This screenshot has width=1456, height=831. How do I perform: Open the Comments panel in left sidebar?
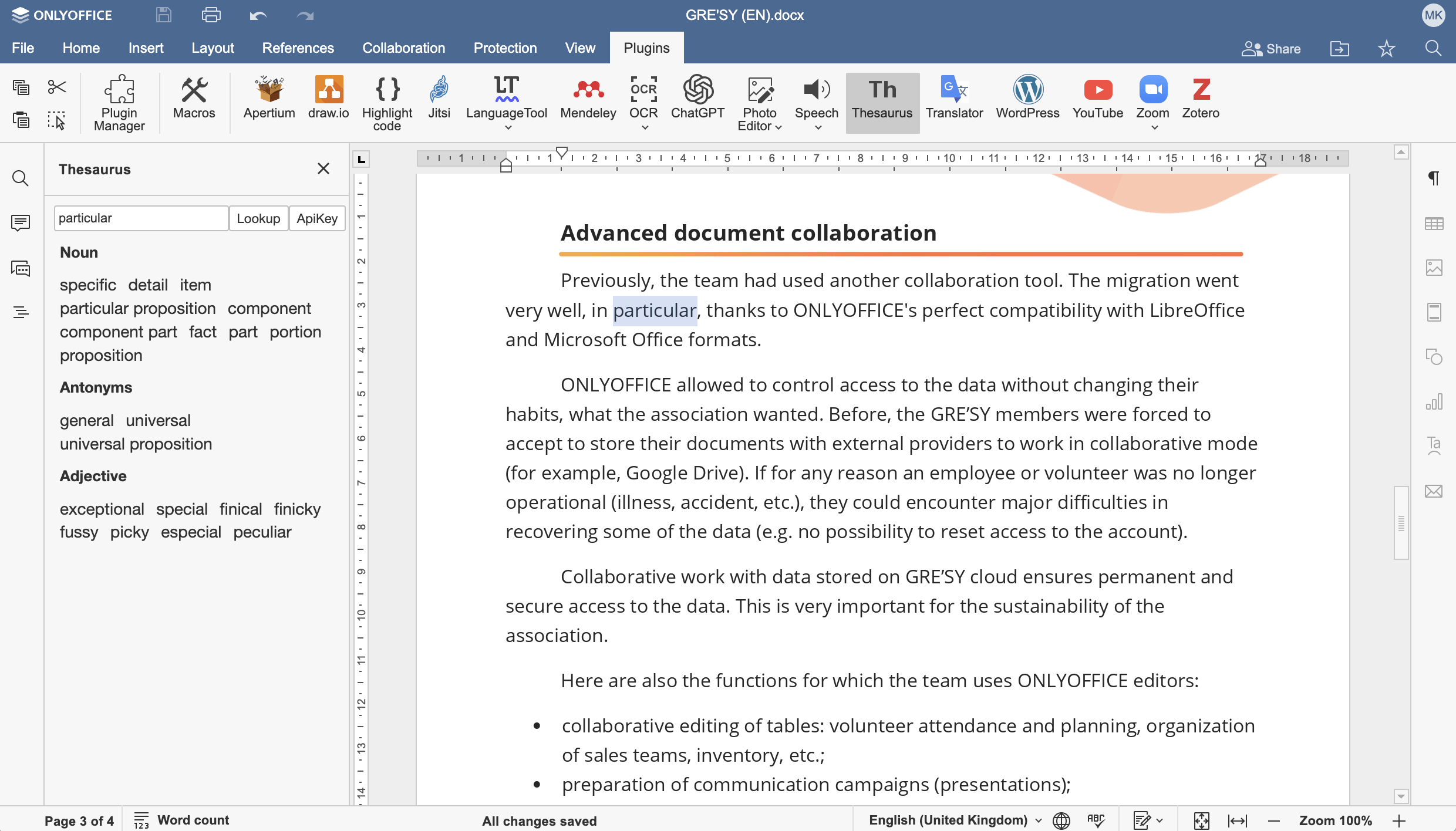point(21,223)
